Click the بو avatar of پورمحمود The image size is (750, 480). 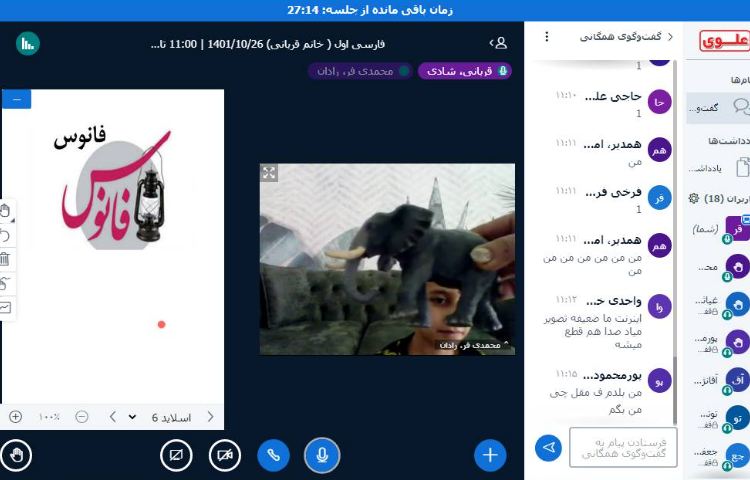[659, 381]
